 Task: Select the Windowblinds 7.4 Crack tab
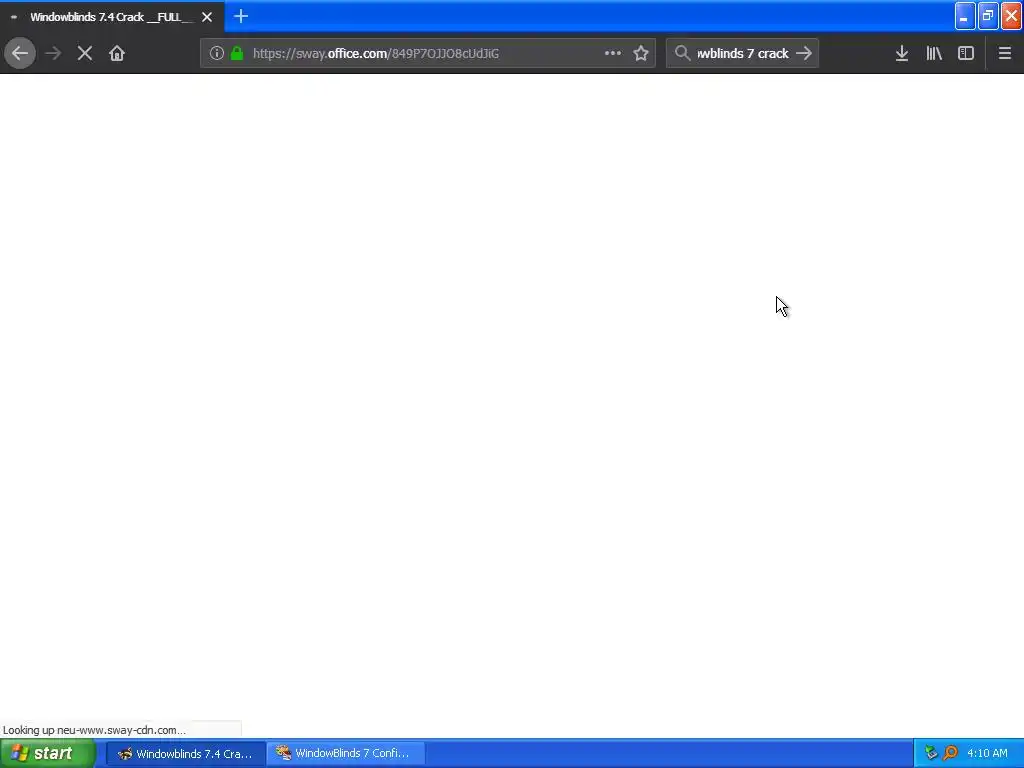pyautogui.click(x=112, y=17)
